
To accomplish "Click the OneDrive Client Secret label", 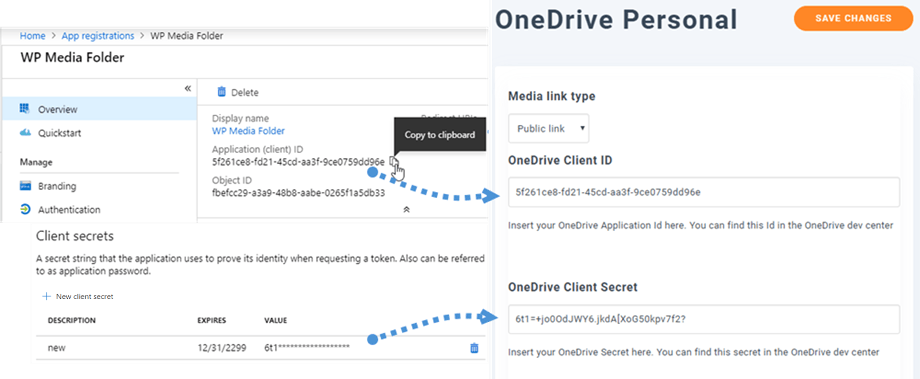I will tap(573, 287).
